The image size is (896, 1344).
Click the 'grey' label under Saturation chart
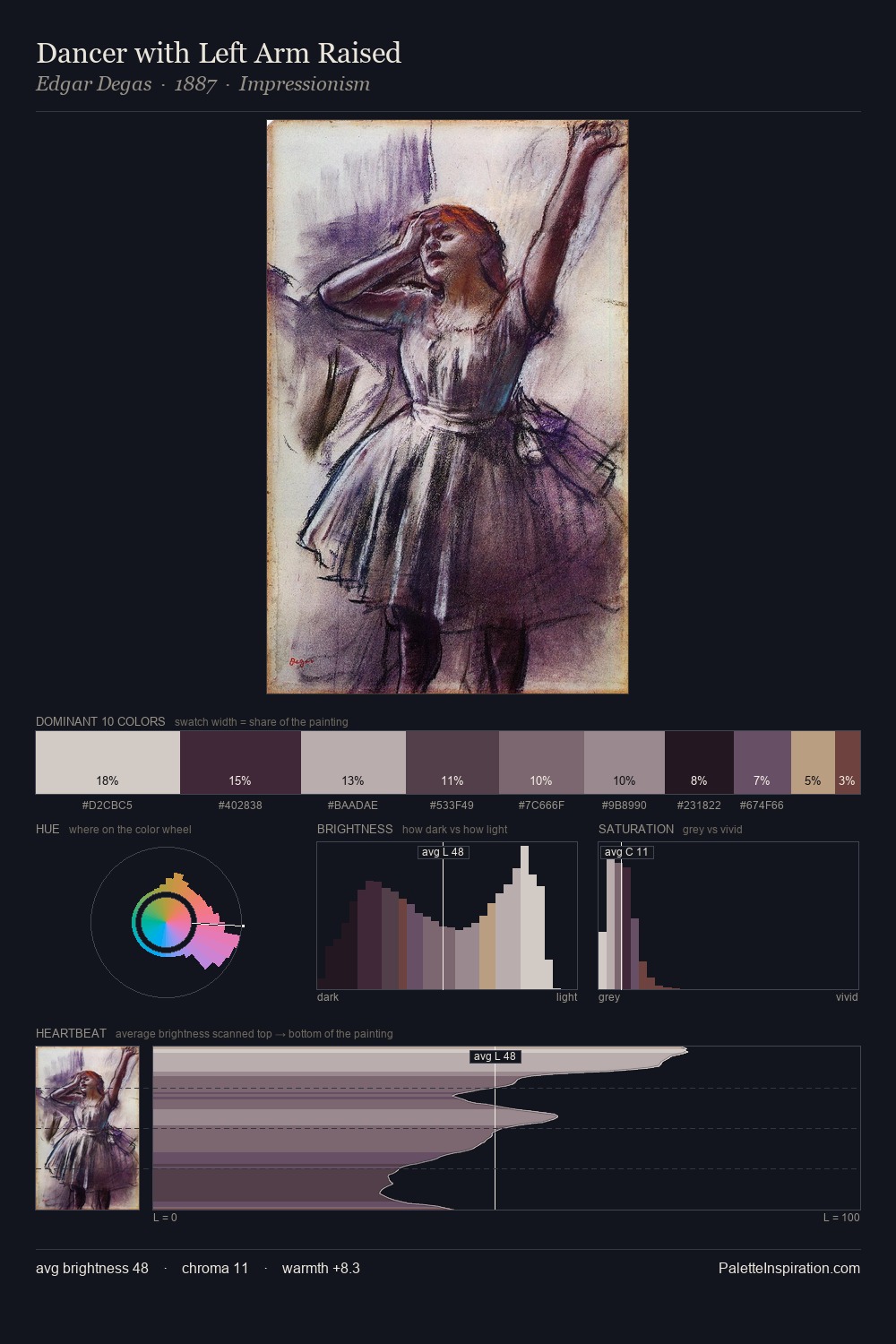[x=609, y=996]
